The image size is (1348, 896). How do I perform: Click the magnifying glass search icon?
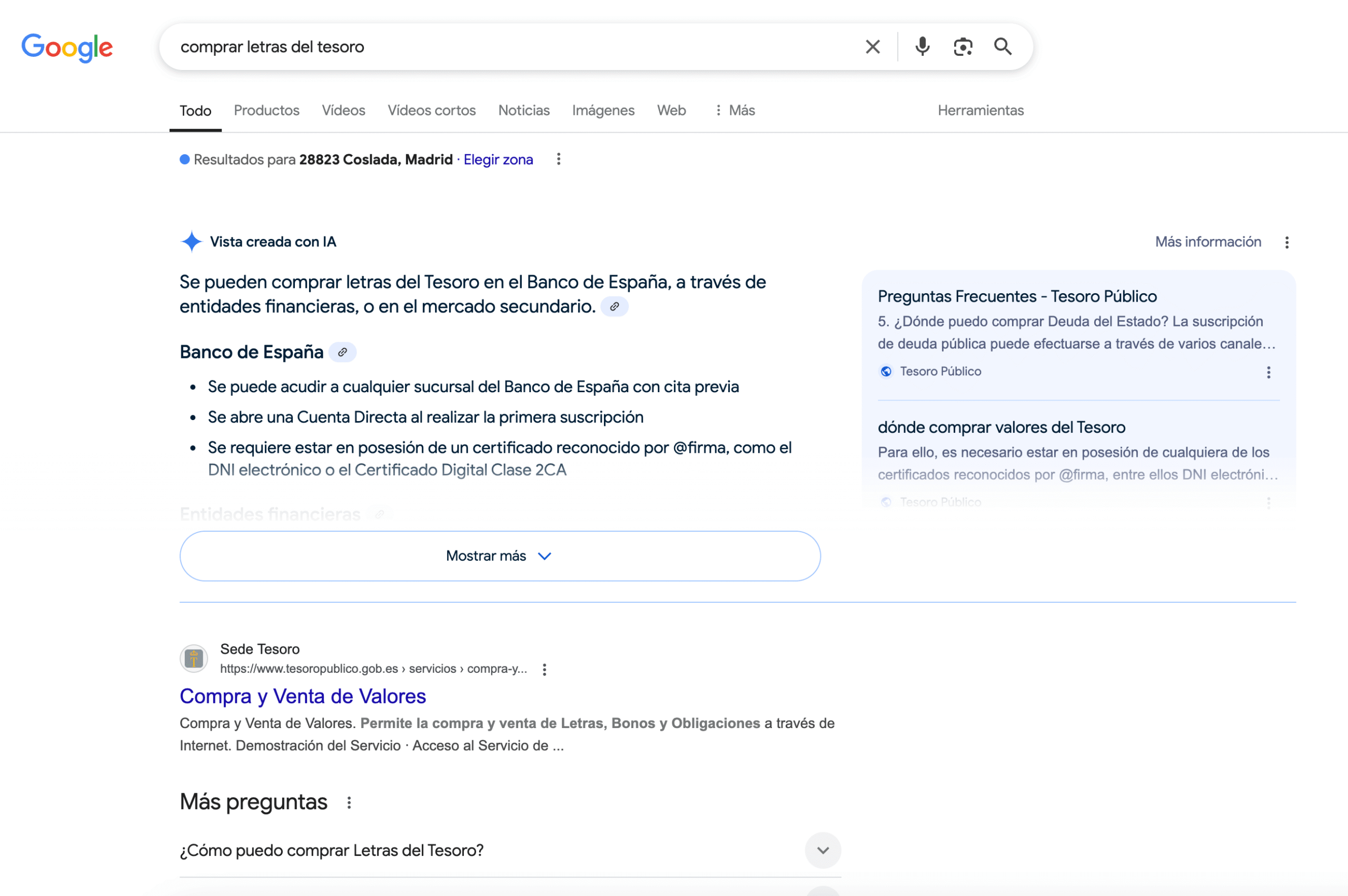[x=1003, y=47]
